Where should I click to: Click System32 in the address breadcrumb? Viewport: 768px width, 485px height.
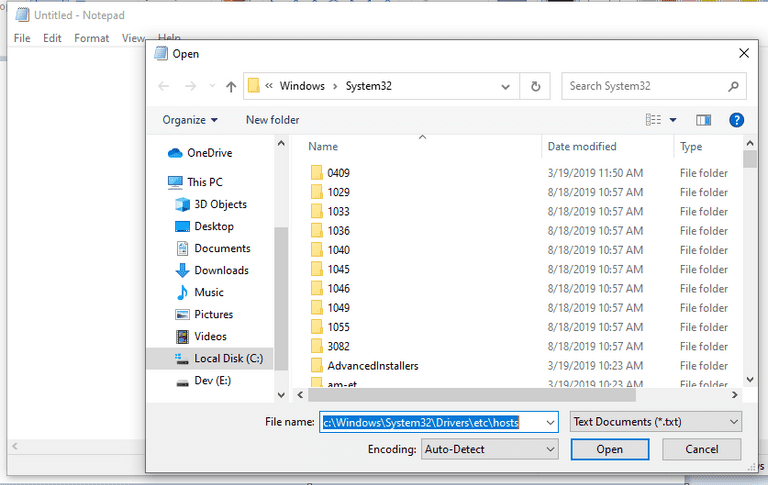(368, 86)
